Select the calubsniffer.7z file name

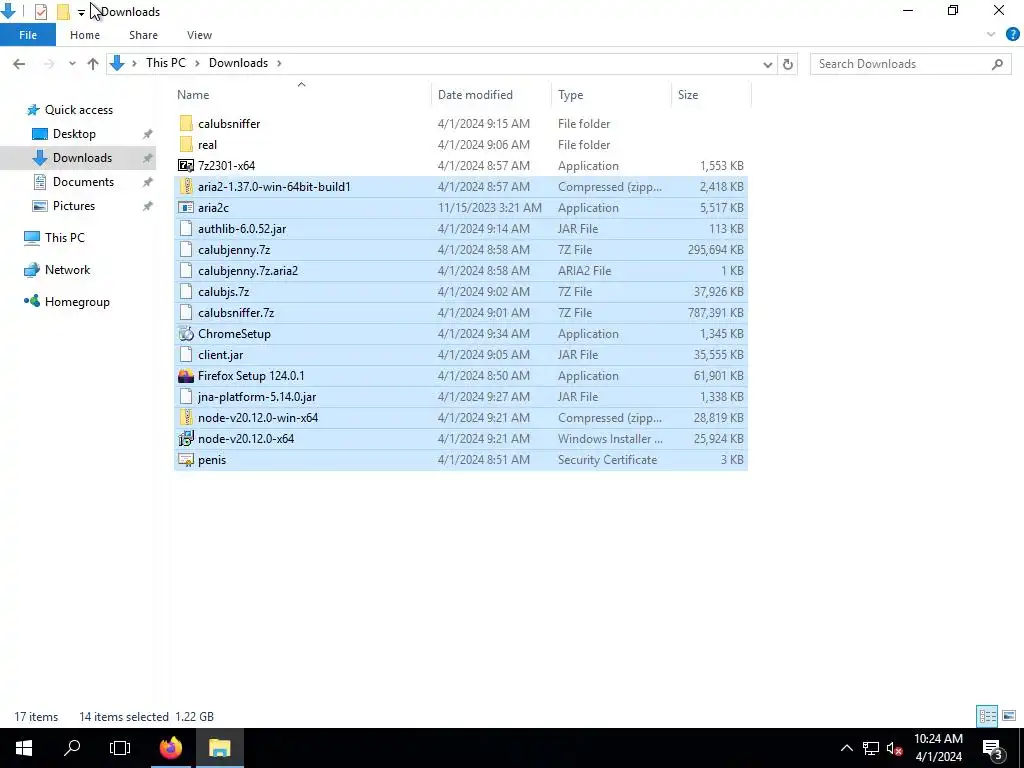coord(236,313)
